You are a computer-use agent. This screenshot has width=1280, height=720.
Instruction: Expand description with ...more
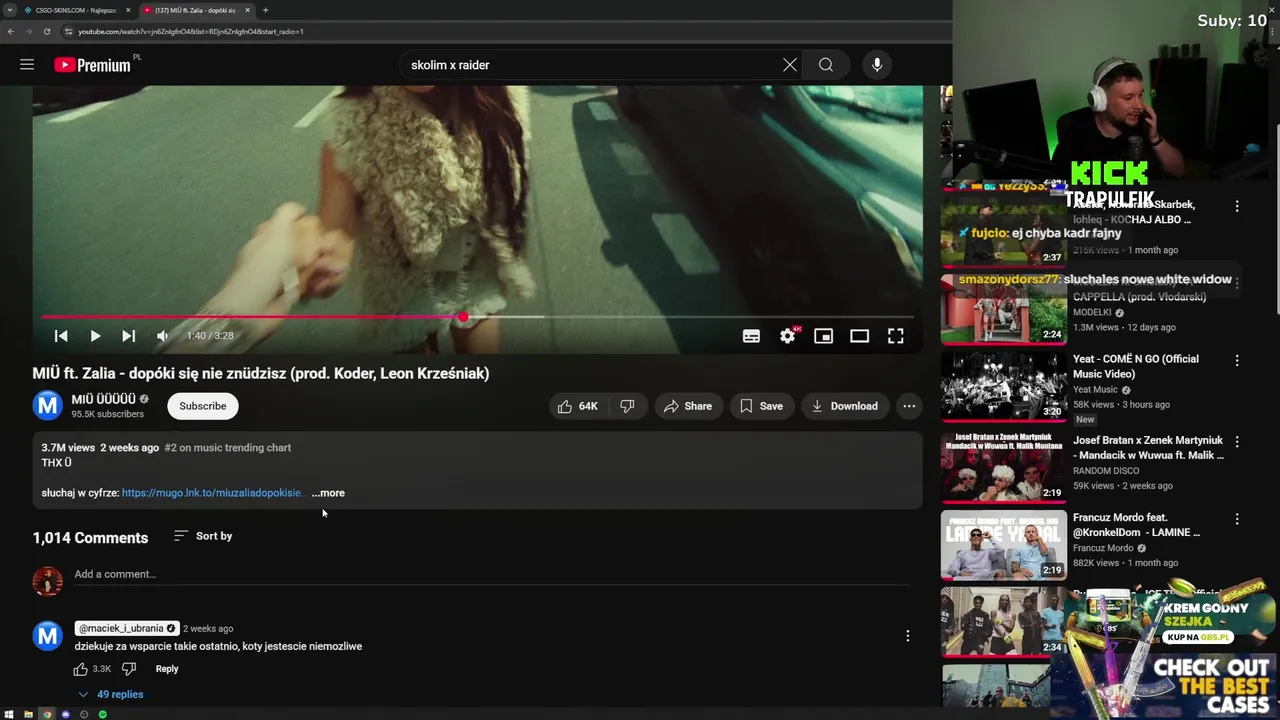[328, 493]
